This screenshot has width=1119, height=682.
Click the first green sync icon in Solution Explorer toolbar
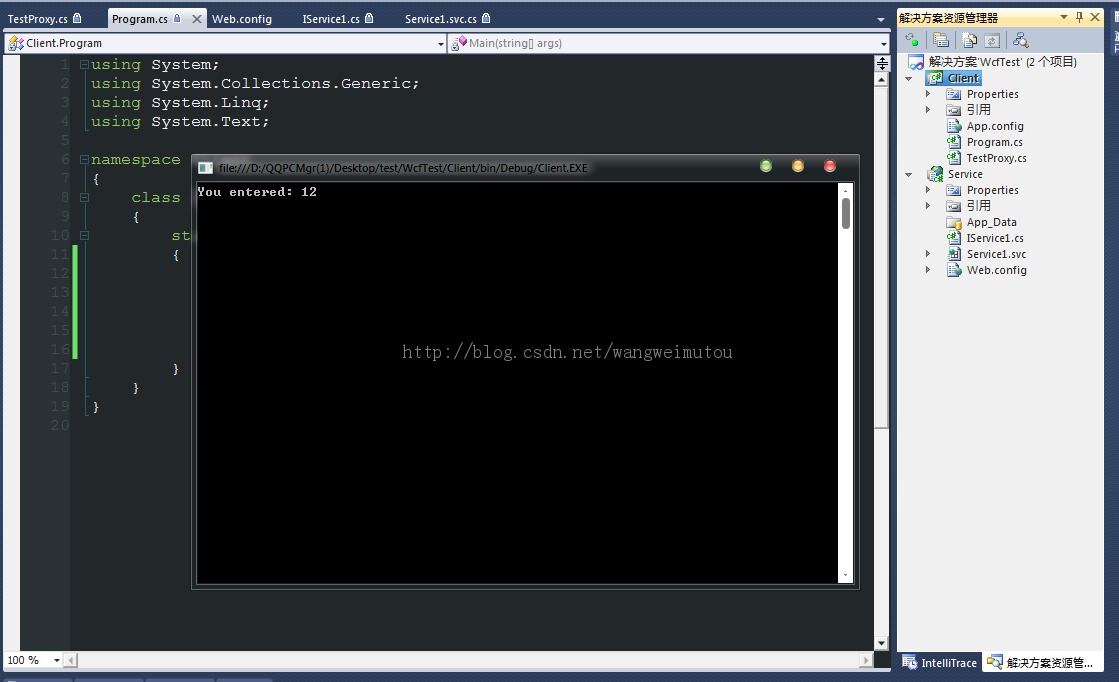(911, 40)
